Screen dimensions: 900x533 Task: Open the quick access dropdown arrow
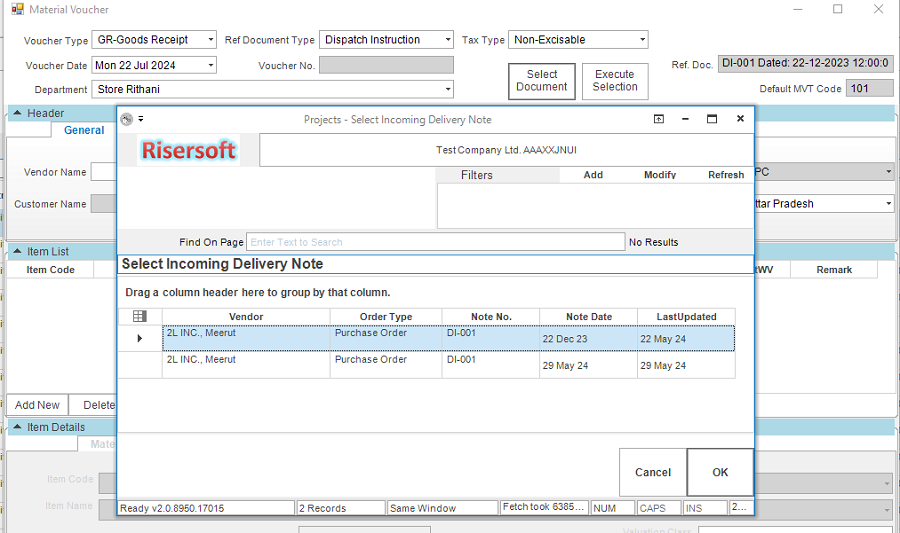pyautogui.click(x=141, y=119)
